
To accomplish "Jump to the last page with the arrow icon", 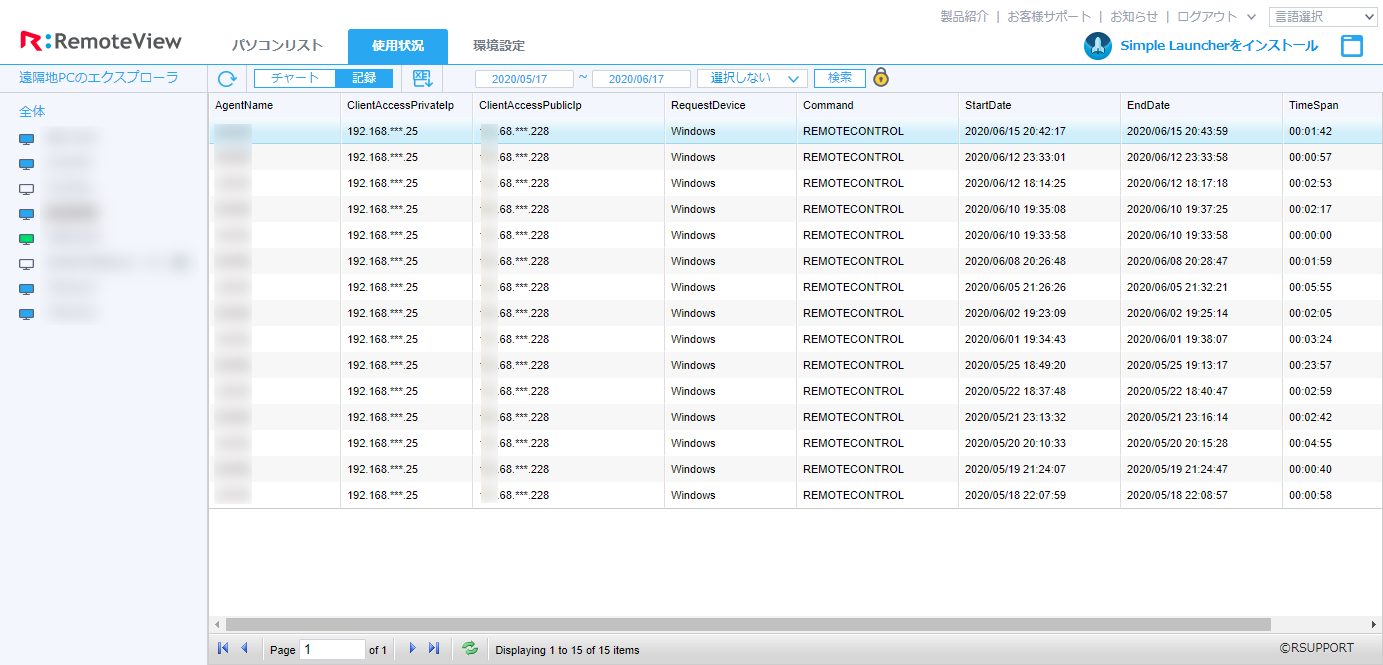I will pos(433,648).
